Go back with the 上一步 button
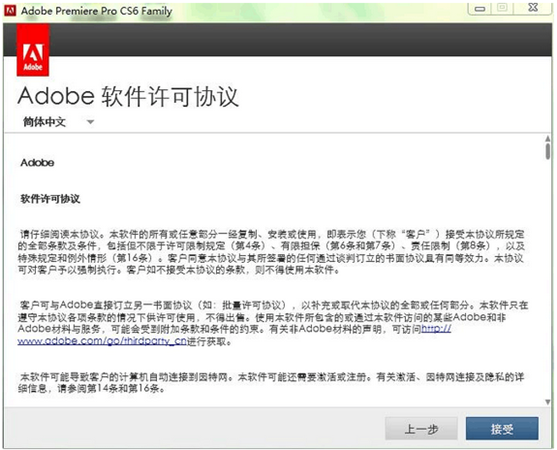The height and width of the screenshot is (450, 557). [421, 429]
